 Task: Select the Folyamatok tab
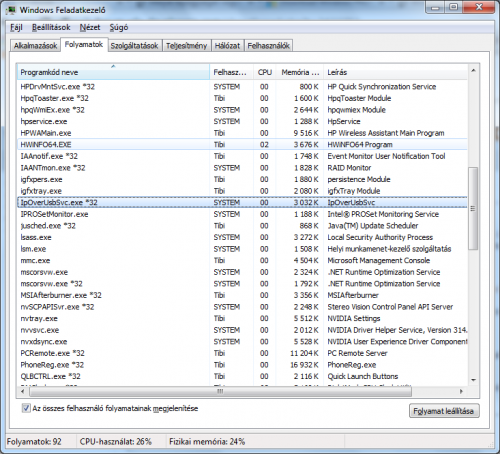[84, 45]
